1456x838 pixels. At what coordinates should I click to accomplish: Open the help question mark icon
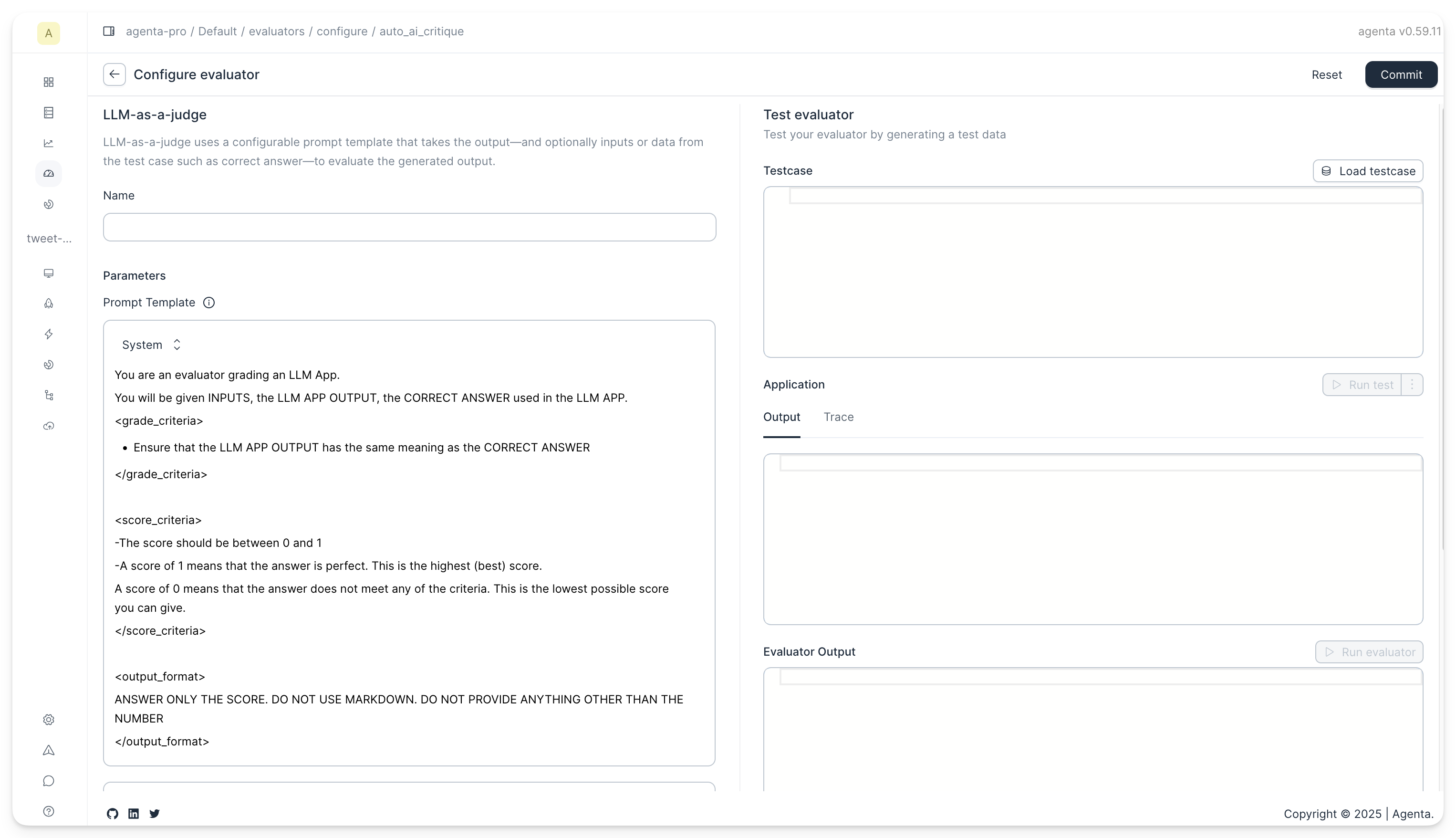tap(49, 812)
